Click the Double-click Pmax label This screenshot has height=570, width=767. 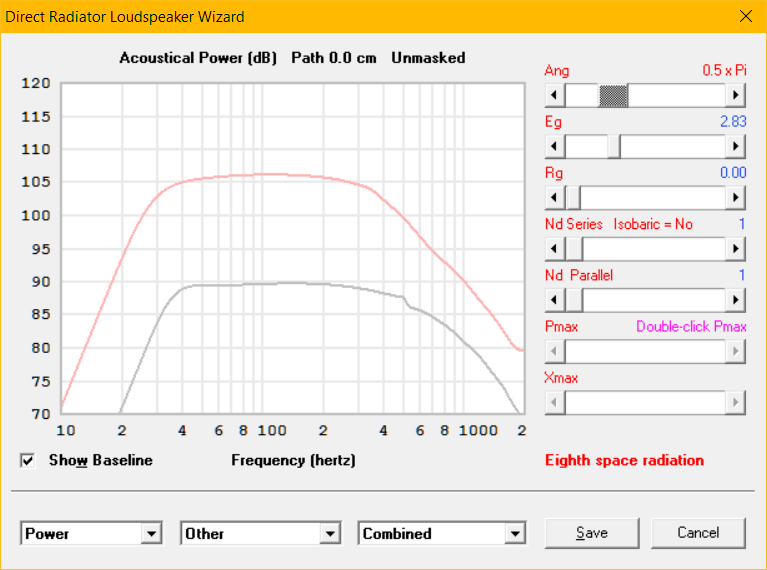[691, 327]
